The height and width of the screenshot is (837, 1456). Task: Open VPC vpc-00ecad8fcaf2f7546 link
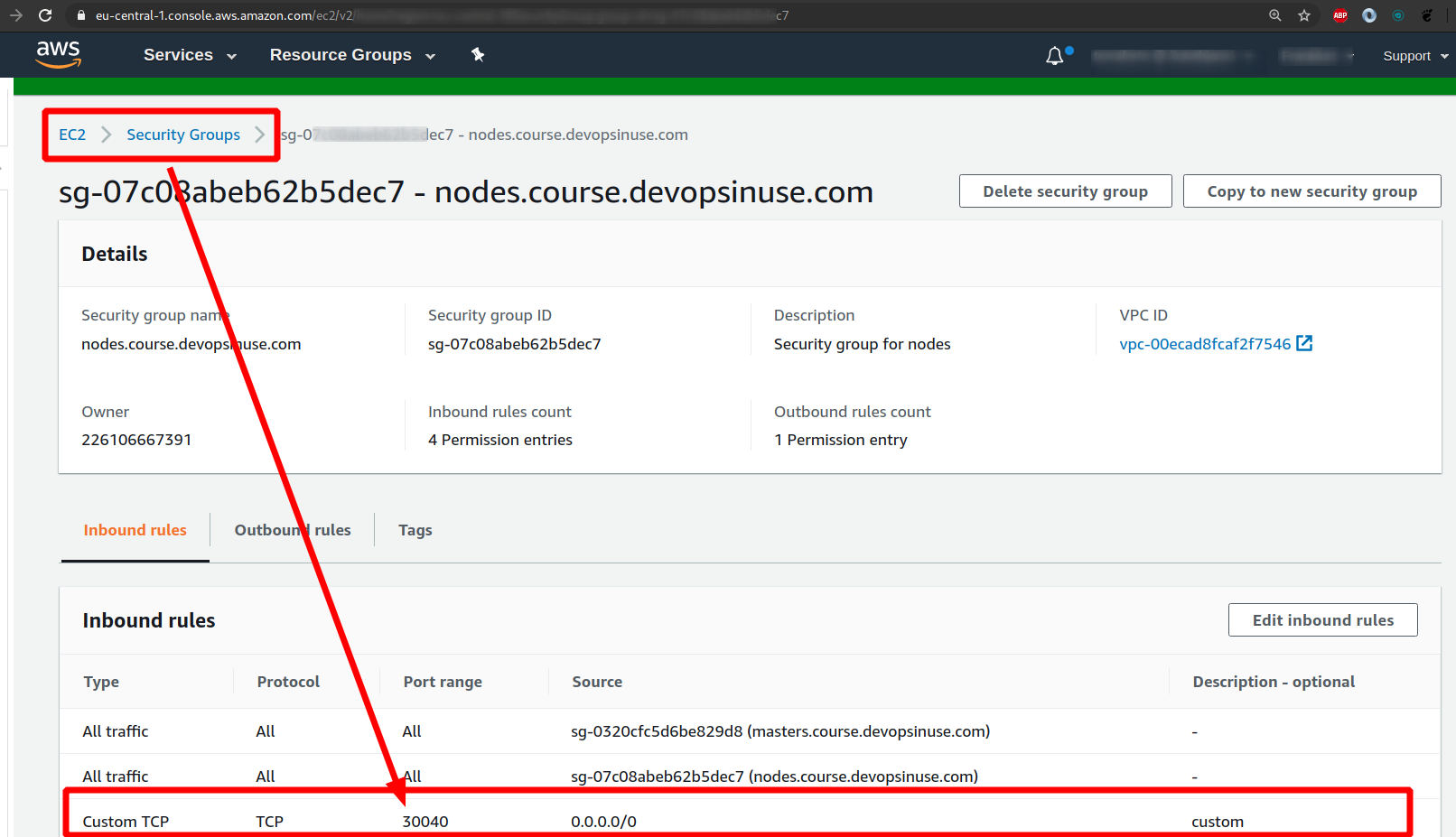1205,344
